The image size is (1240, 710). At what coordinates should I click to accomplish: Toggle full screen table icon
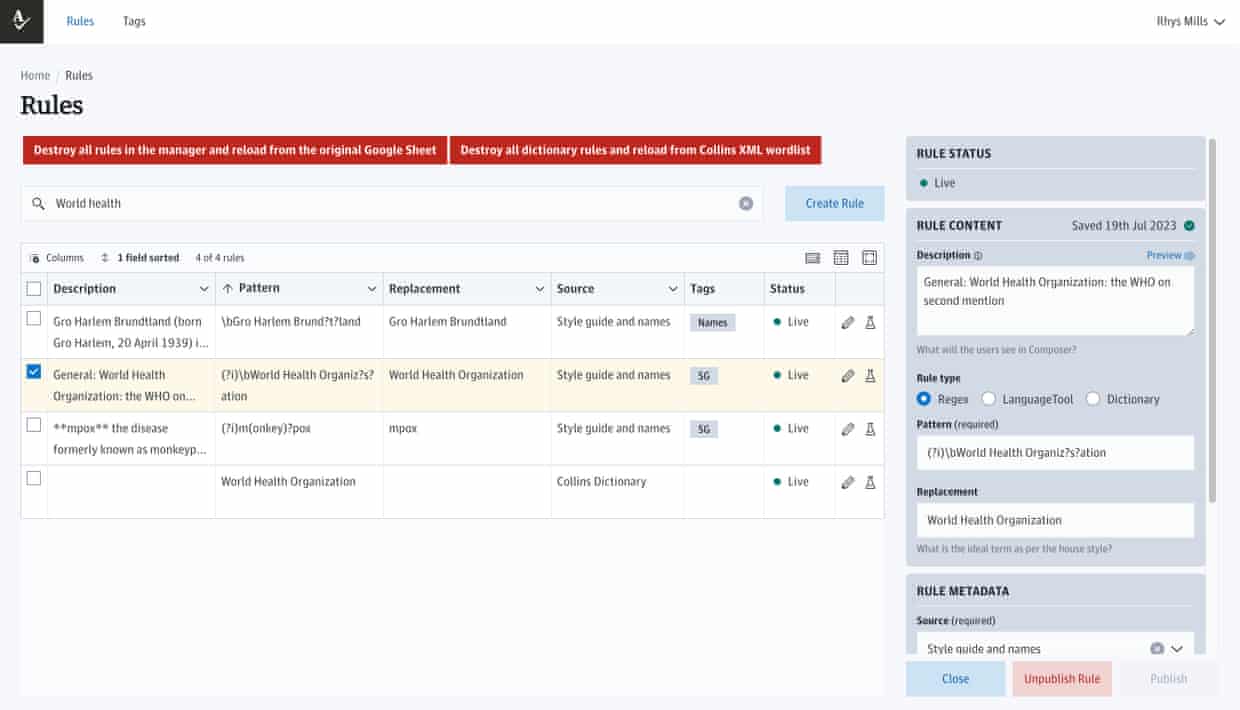(869, 258)
